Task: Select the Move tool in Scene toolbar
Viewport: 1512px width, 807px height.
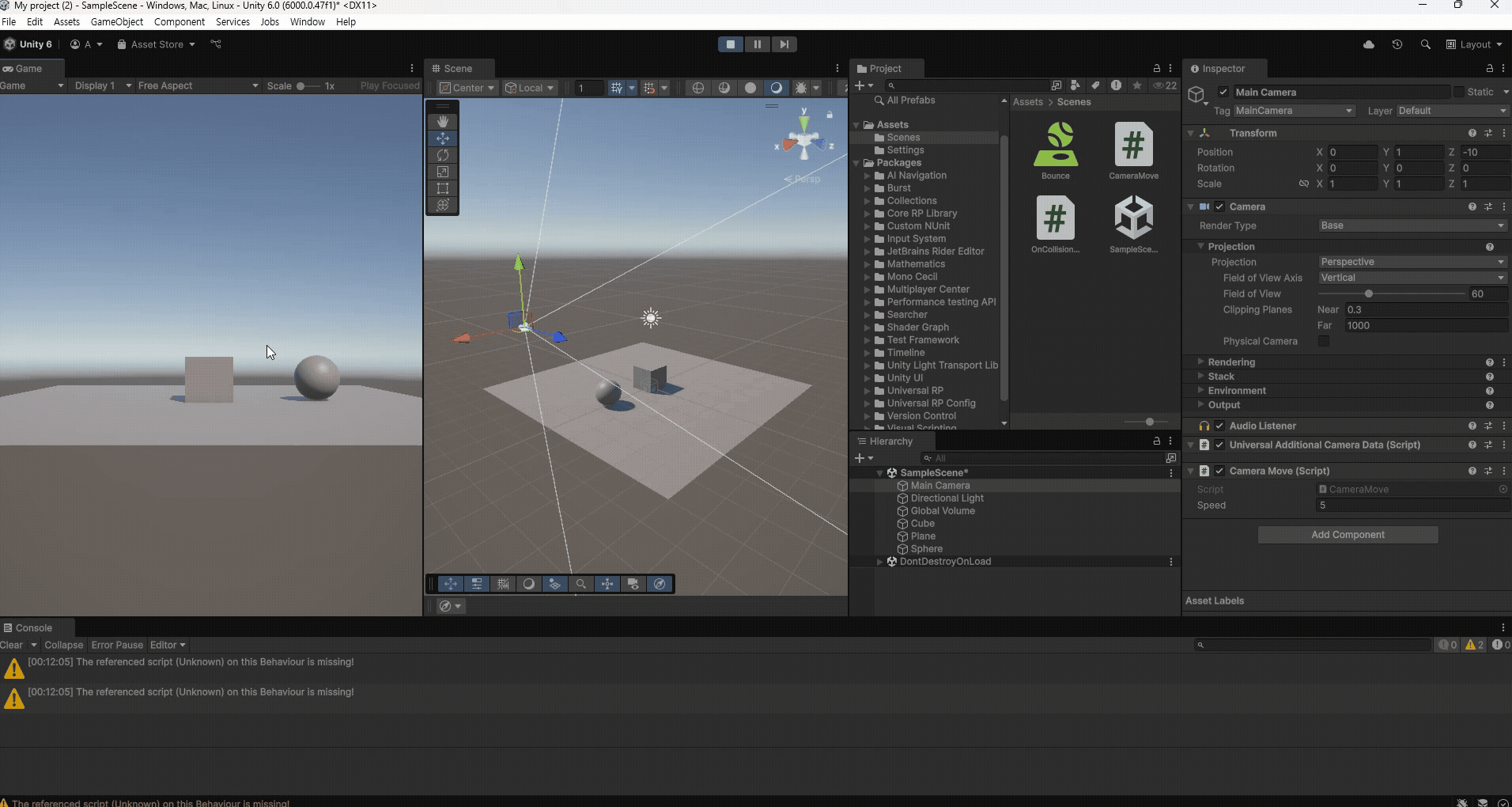Action: pos(443,138)
